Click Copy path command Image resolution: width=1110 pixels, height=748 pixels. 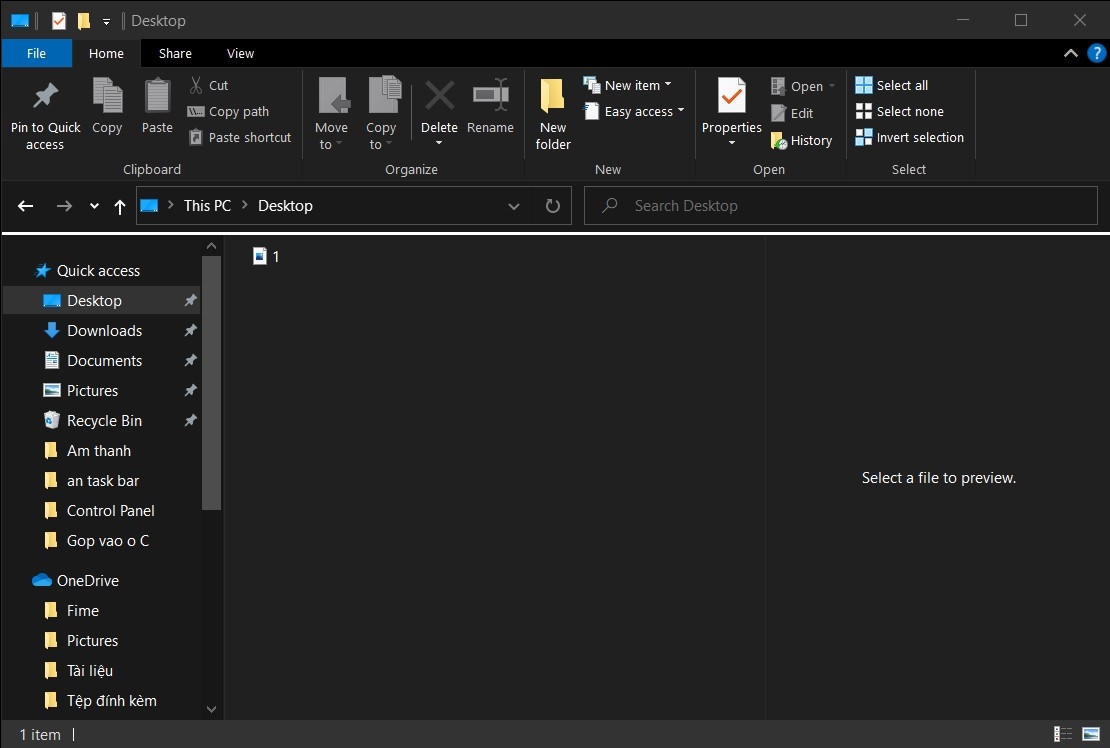pyautogui.click(x=228, y=111)
